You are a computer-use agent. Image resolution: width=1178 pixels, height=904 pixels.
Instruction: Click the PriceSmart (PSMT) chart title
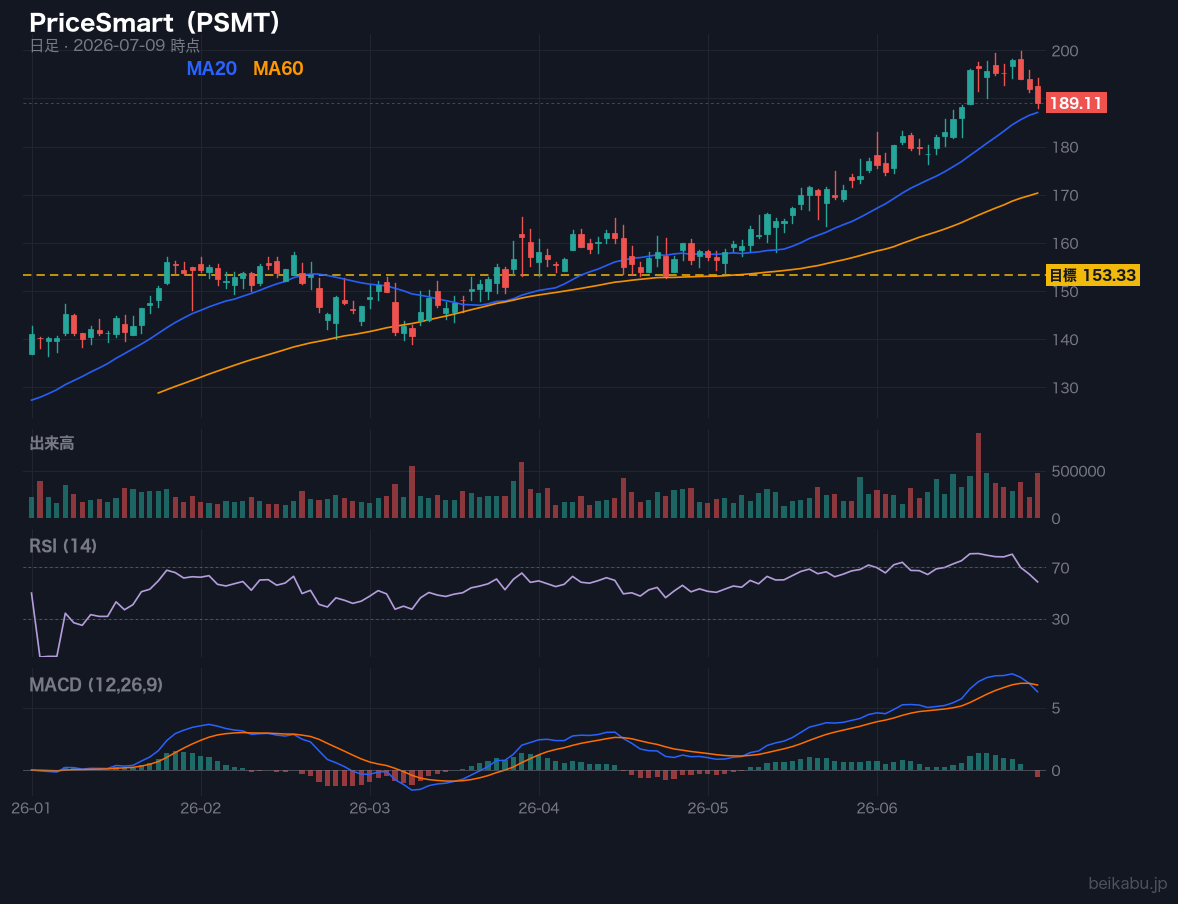155,23
